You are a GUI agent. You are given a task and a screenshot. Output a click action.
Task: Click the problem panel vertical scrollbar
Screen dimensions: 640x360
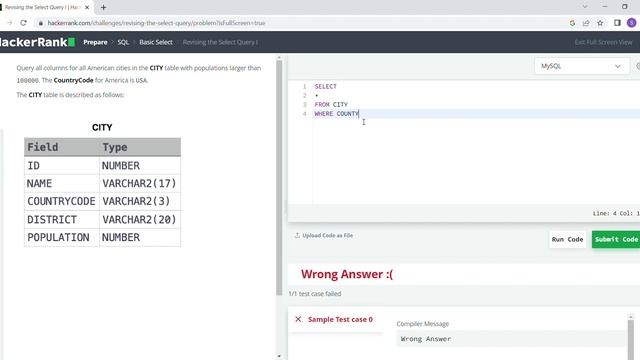[279, 178]
